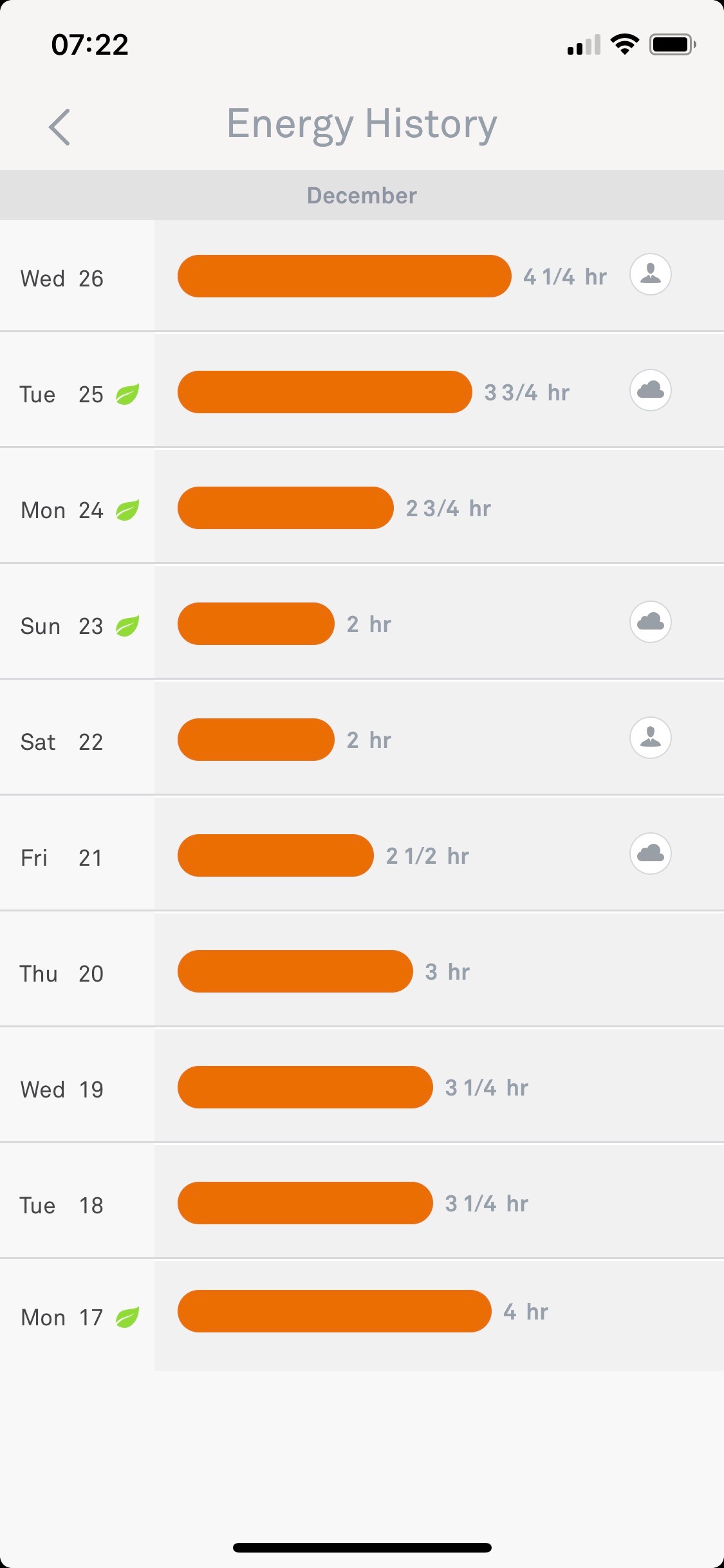
Task: Expand the Mon 17 four-hour bar
Action: pyautogui.click(x=334, y=1311)
